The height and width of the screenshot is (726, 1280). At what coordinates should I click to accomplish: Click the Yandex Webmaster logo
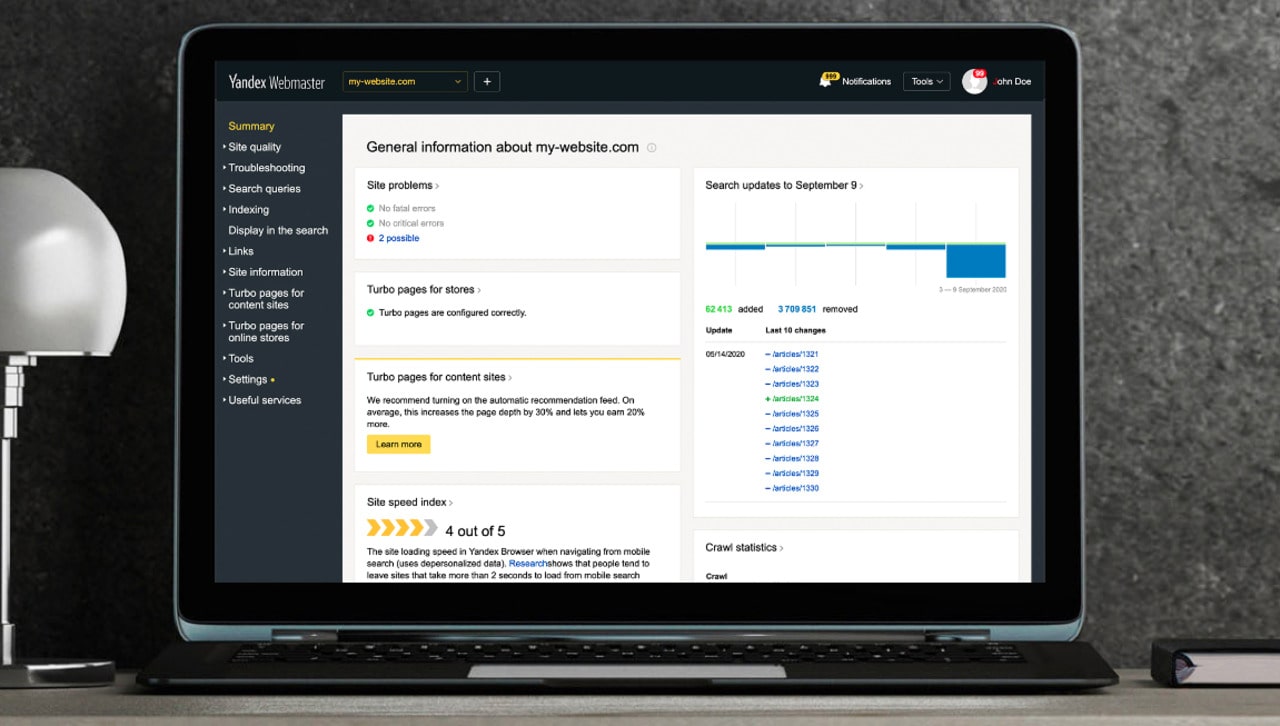(x=276, y=82)
